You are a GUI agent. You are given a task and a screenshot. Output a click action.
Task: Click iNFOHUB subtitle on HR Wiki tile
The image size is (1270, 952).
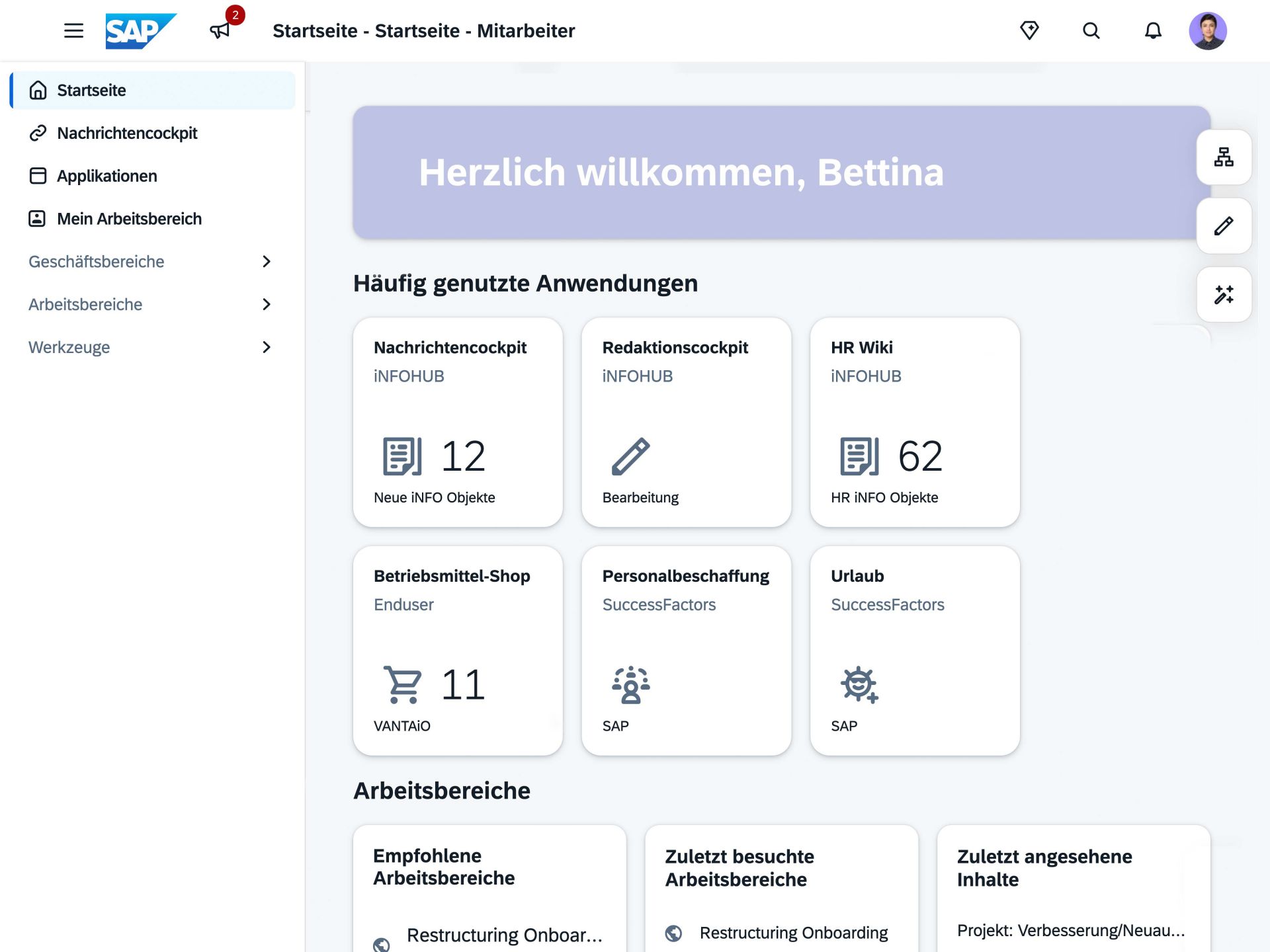coord(866,376)
